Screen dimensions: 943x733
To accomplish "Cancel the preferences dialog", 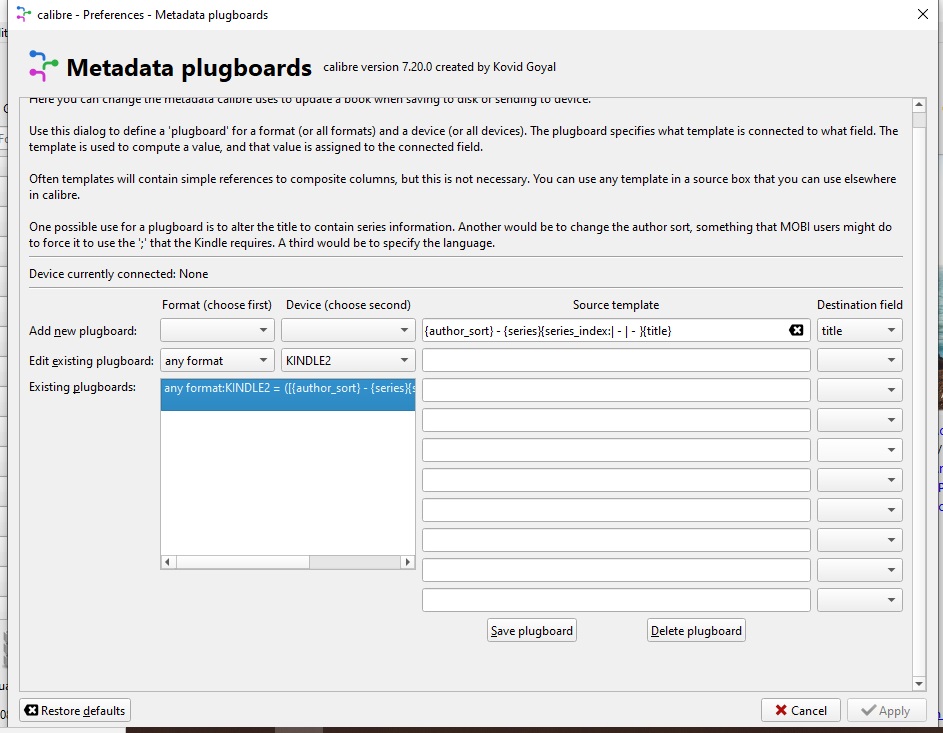I will (x=800, y=710).
